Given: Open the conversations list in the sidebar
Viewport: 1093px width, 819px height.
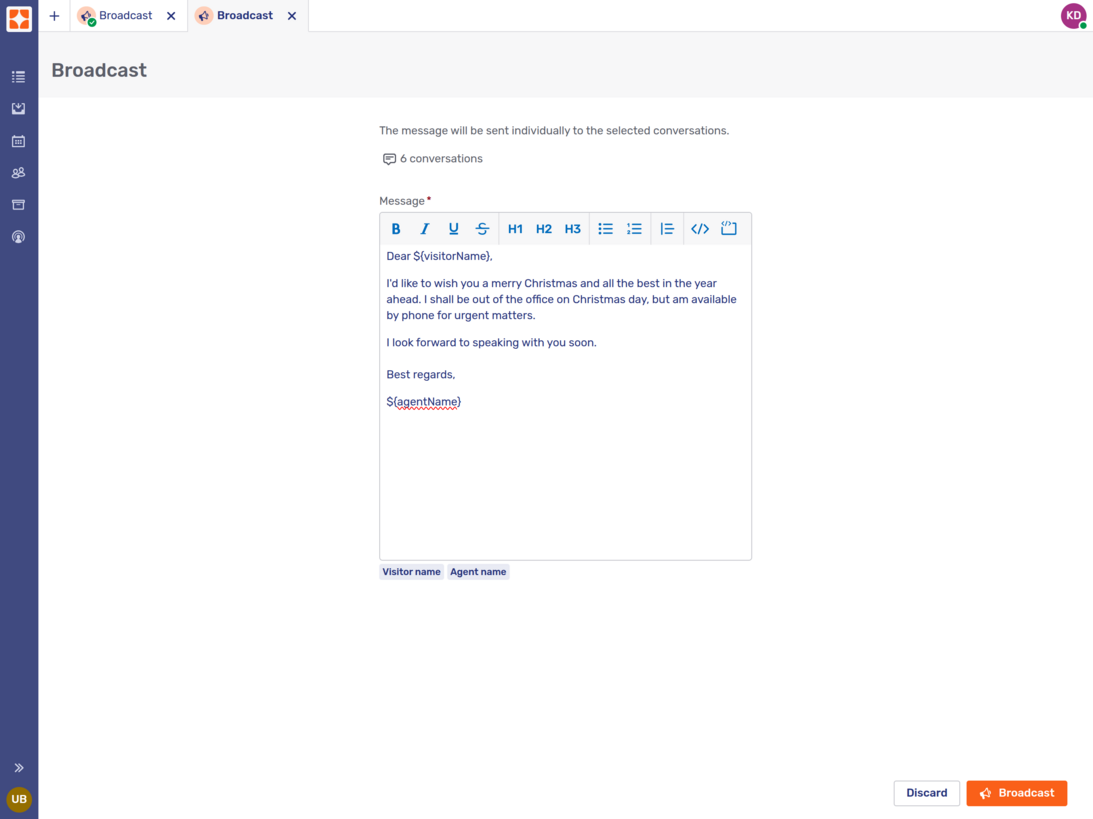Looking at the screenshot, I should tap(18, 76).
